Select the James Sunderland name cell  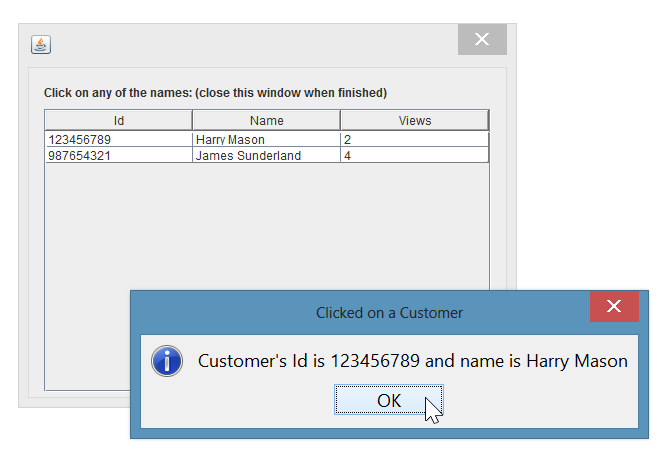click(x=266, y=156)
